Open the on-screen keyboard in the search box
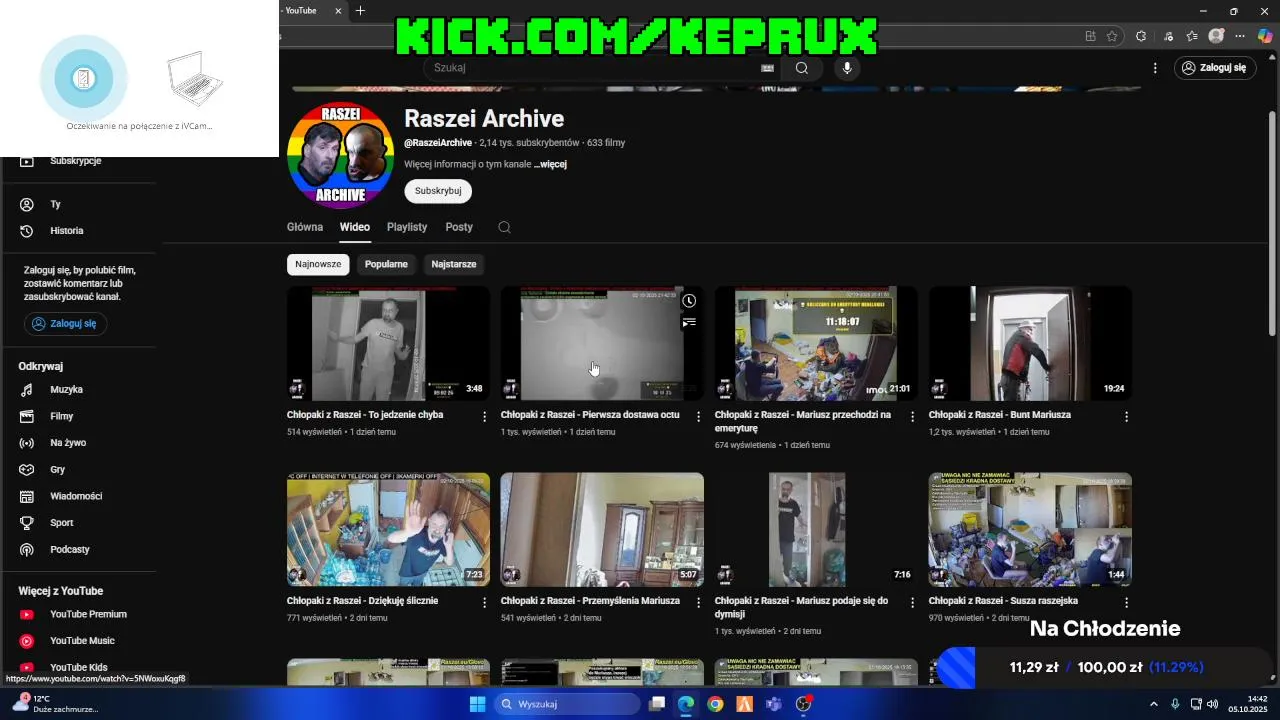1280x720 pixels. pos(767,68)
